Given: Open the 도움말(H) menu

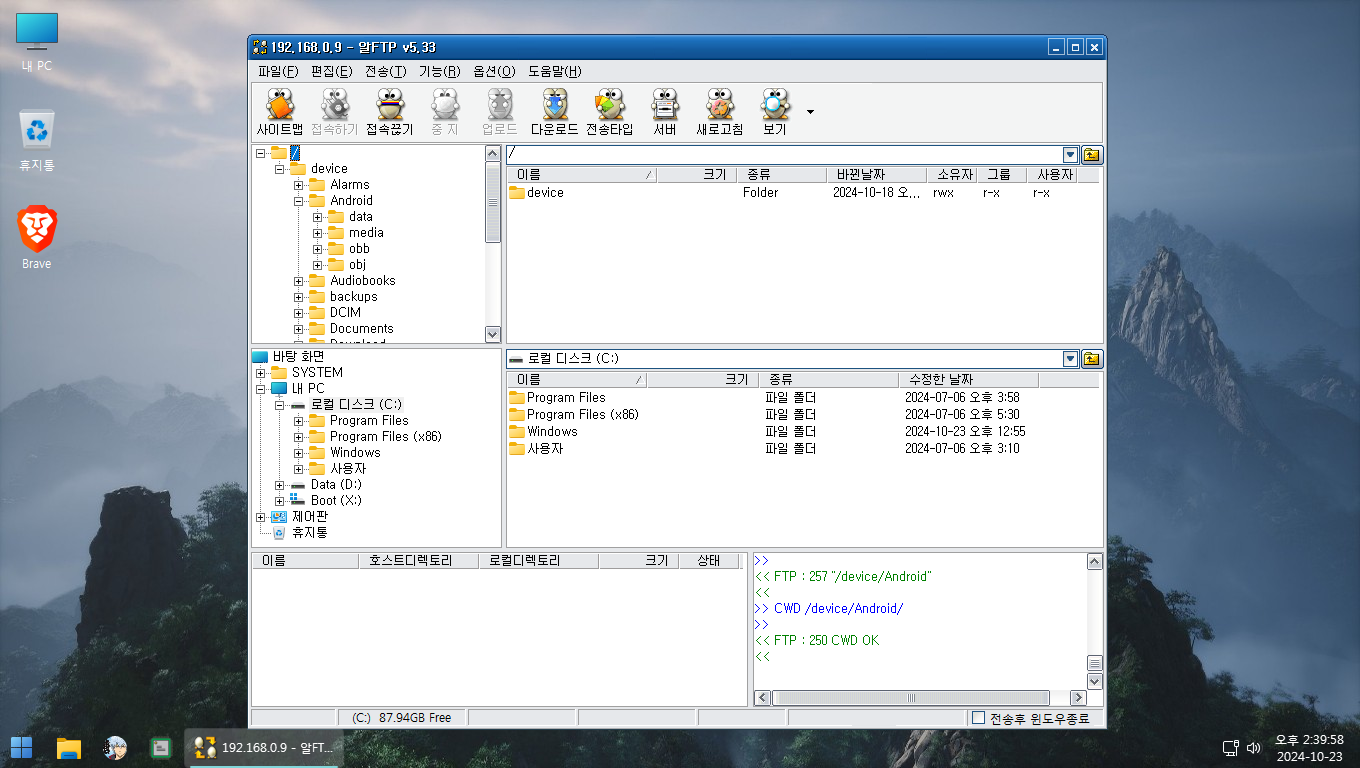Looking at the screenshot, I should pos(555,71).
